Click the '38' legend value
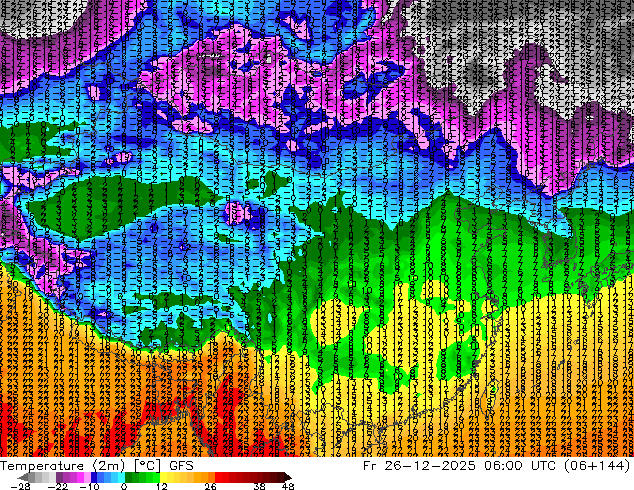The height and width of the screenshot is (490, 634). tap(260, 486)
